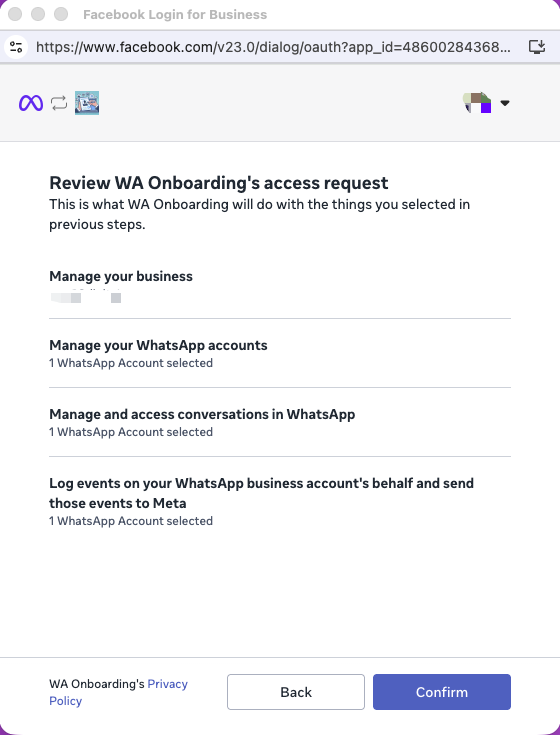The height and width of the screenshot is (735, 560).
Task: Click the 'Facebook Login for Business' window title
Action: coord(175,15)
